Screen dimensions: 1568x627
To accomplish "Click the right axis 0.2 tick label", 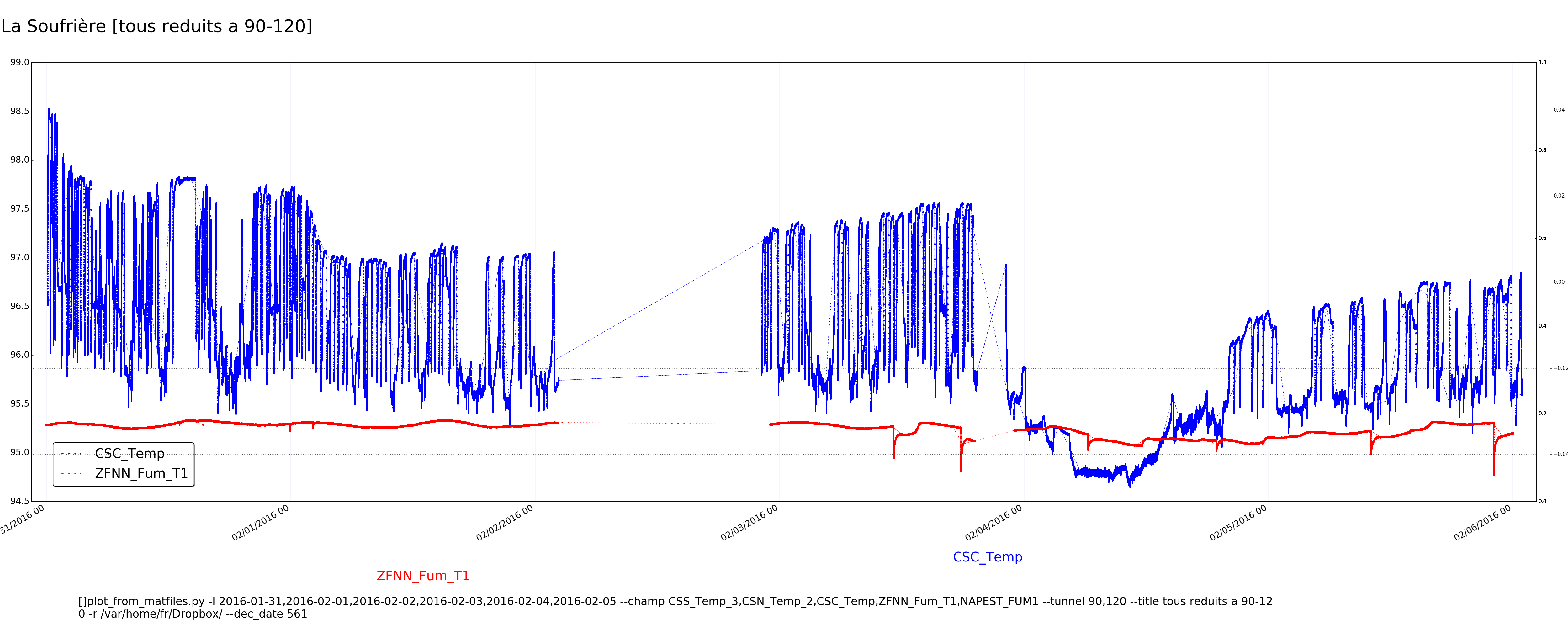I will (1542, 413).
